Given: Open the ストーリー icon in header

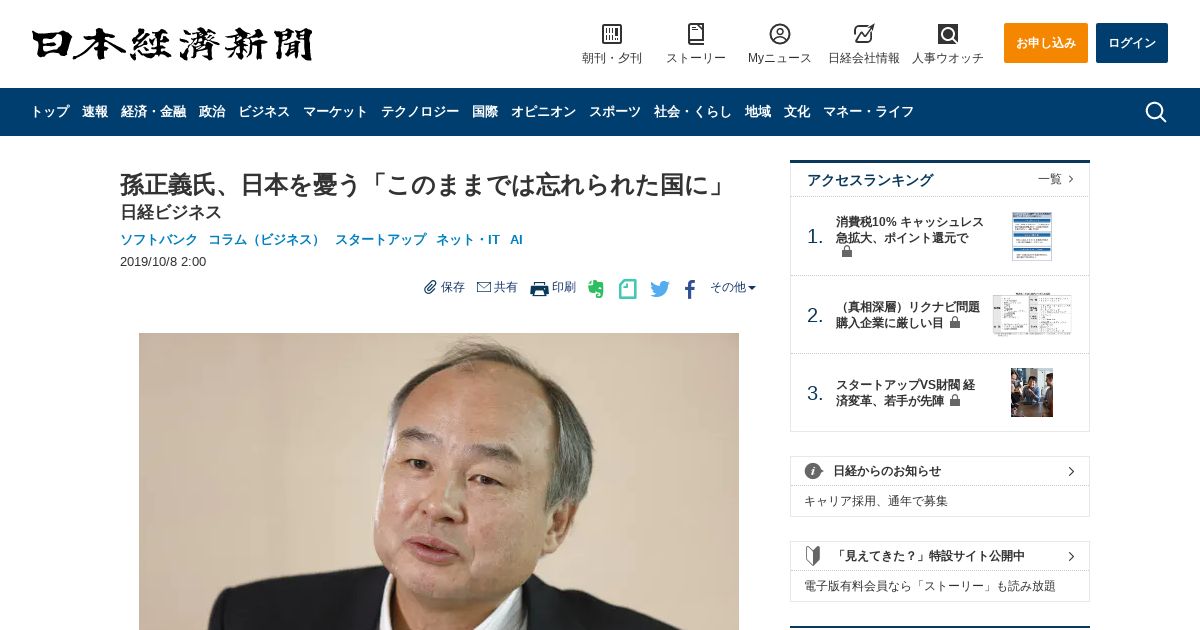Looking at the screenshot, I should [x=696, y=34].
